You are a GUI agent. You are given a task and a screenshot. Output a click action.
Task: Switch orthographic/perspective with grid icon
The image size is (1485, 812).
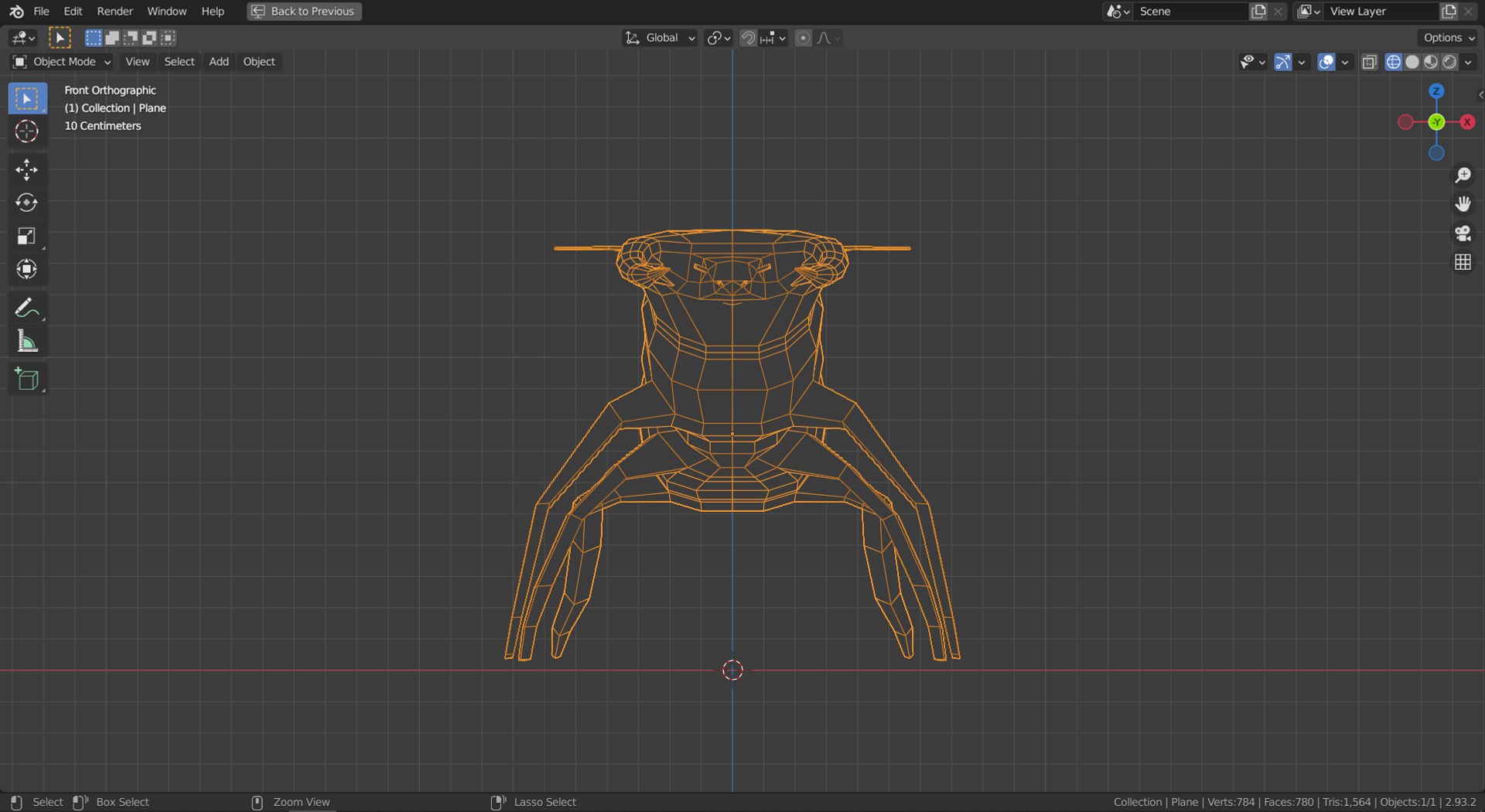coord(1463,263)
